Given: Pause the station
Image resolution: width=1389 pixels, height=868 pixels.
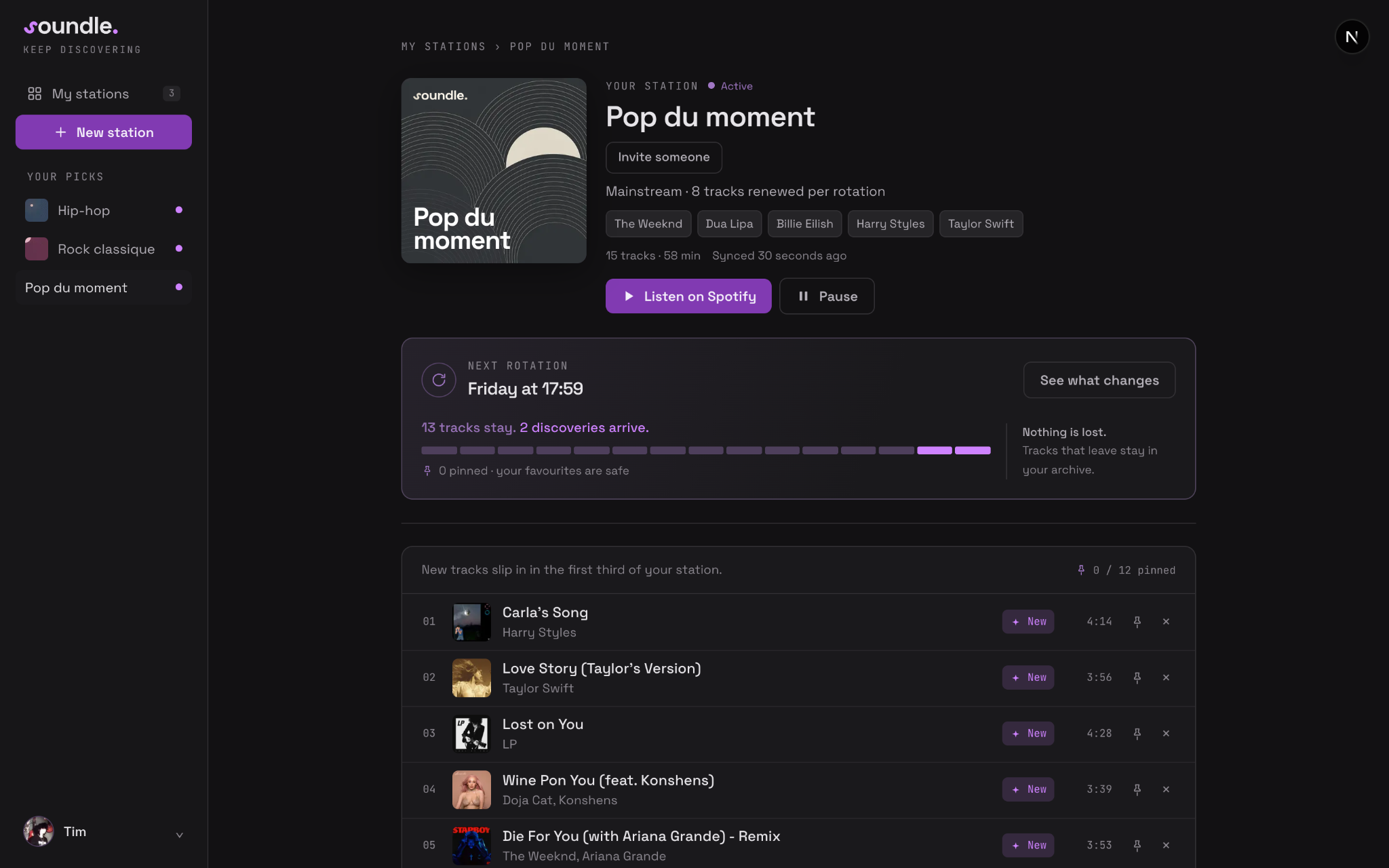Looking at the screenshot, I should (827, 296).
